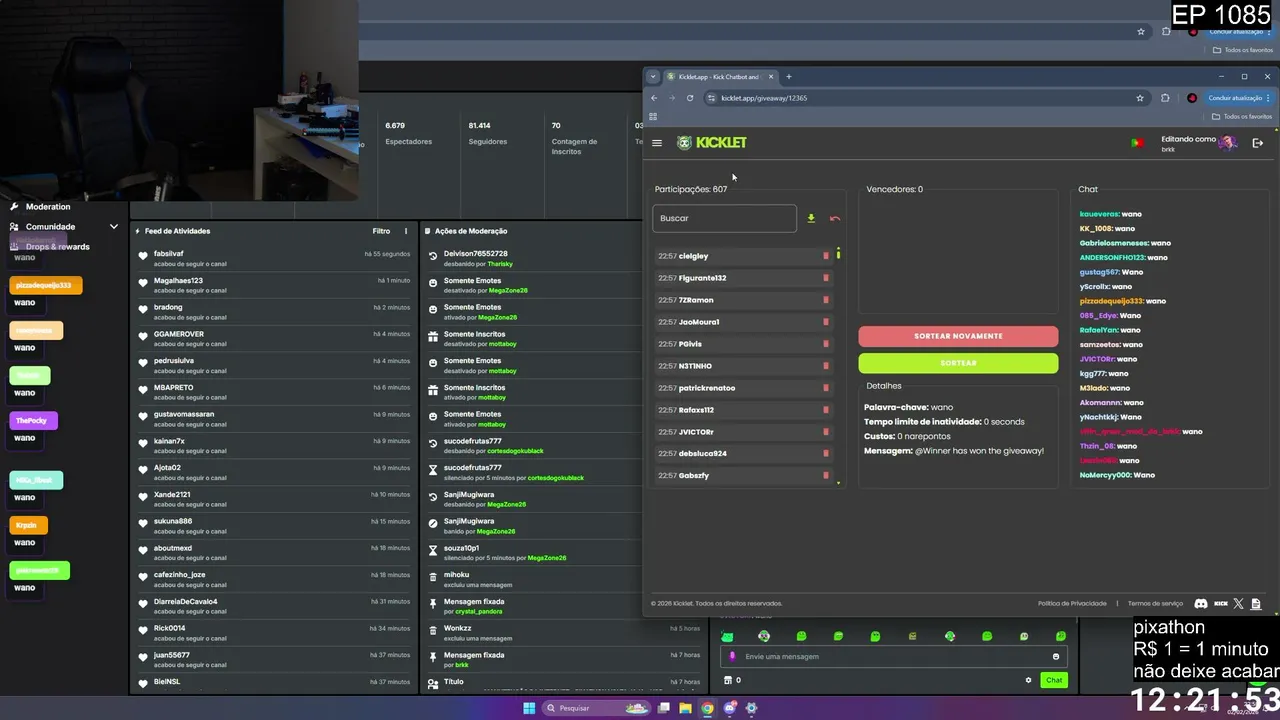Open the X (Twitter) link in footer
The width and height of the screenshot is (1280, 720).
1239,603
